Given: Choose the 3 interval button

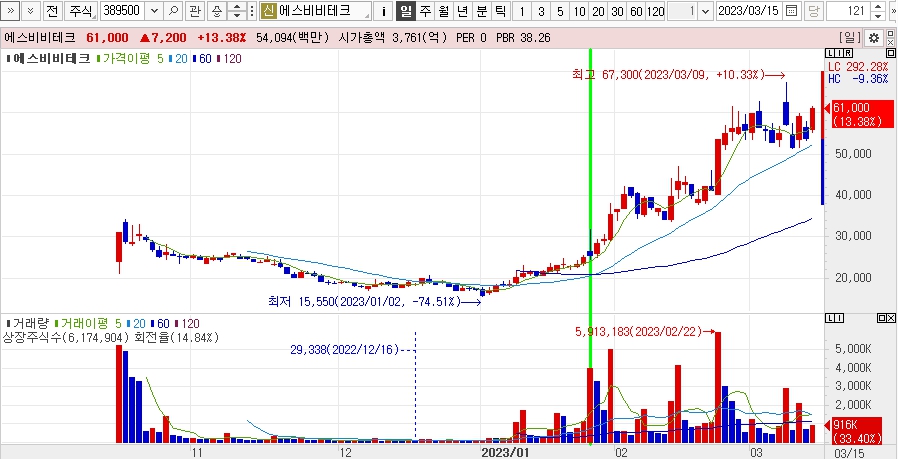Looking at the screenshot, I should click(x=541, y=10).
